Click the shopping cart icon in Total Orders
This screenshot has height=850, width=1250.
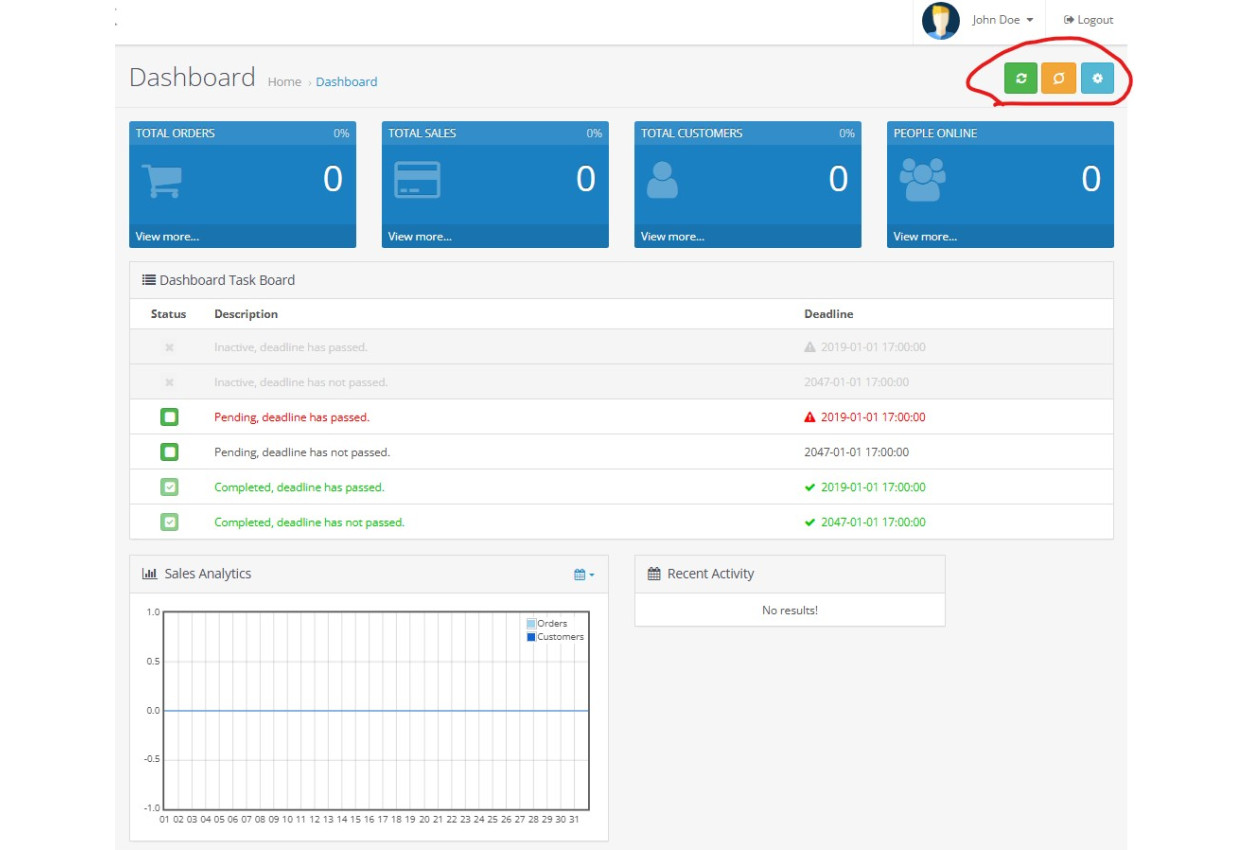[x=161, y=181]
